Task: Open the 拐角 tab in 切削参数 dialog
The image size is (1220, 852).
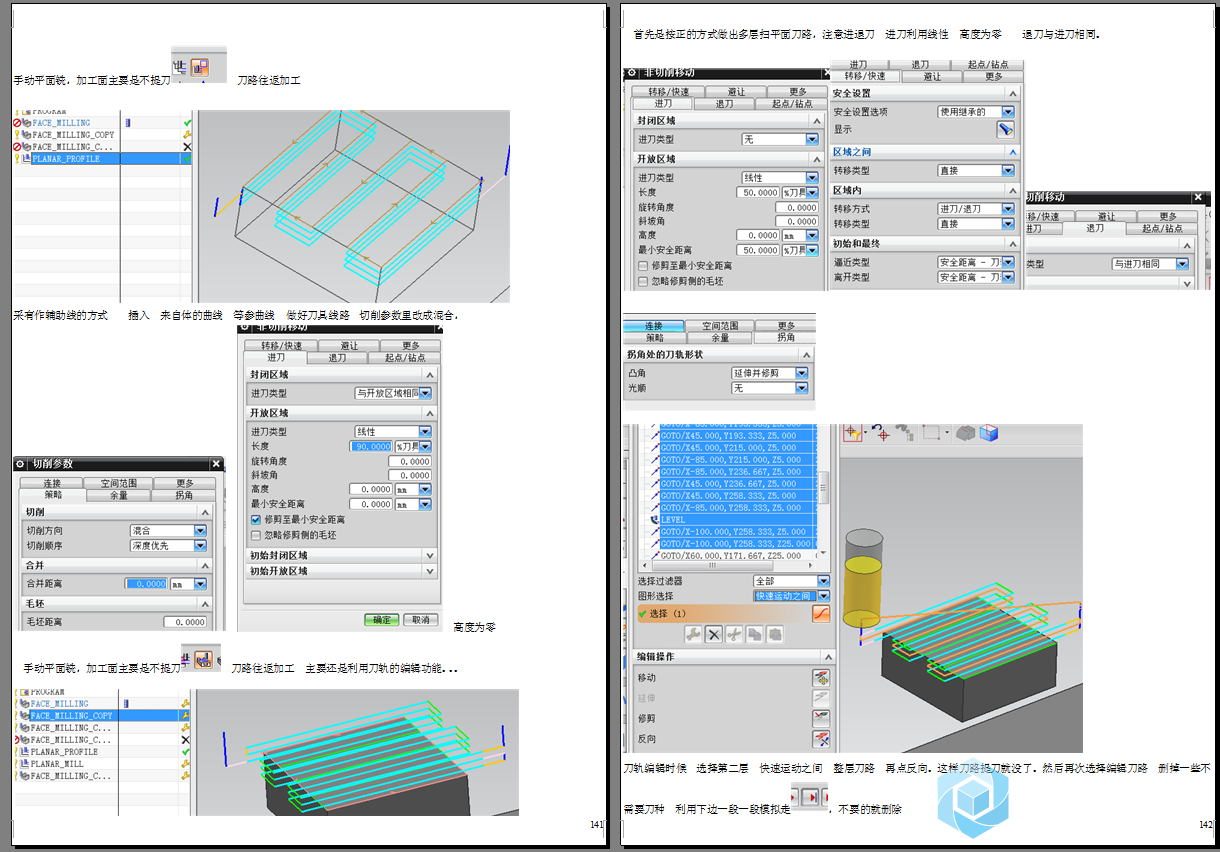Action: pos(184,495)
